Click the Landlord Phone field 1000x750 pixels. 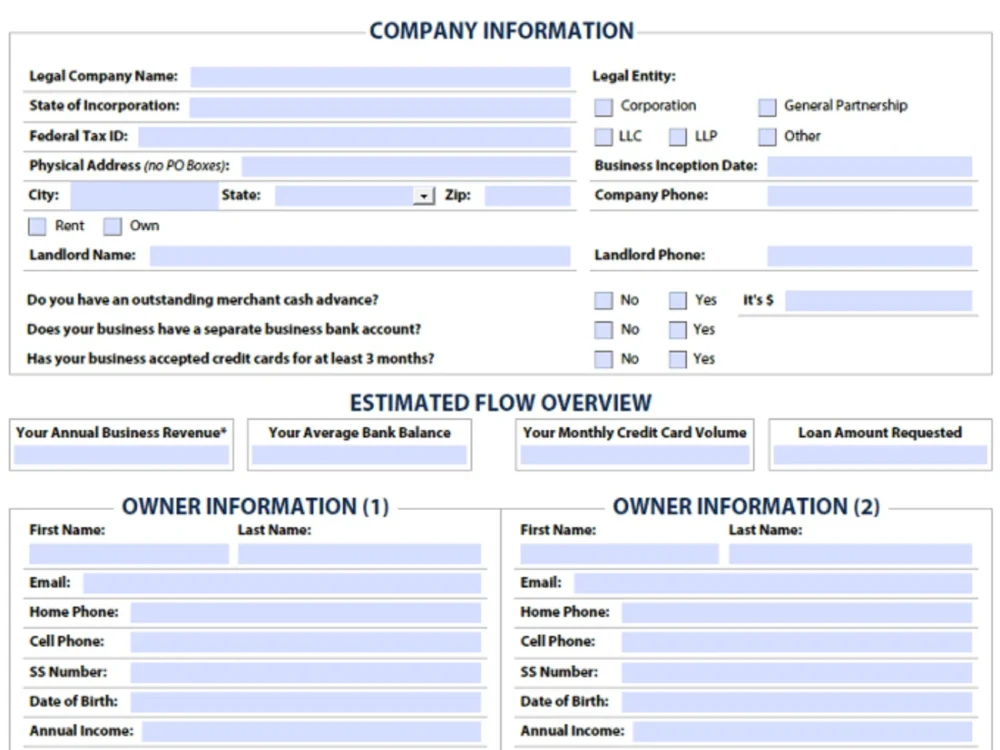click(870, 256)
